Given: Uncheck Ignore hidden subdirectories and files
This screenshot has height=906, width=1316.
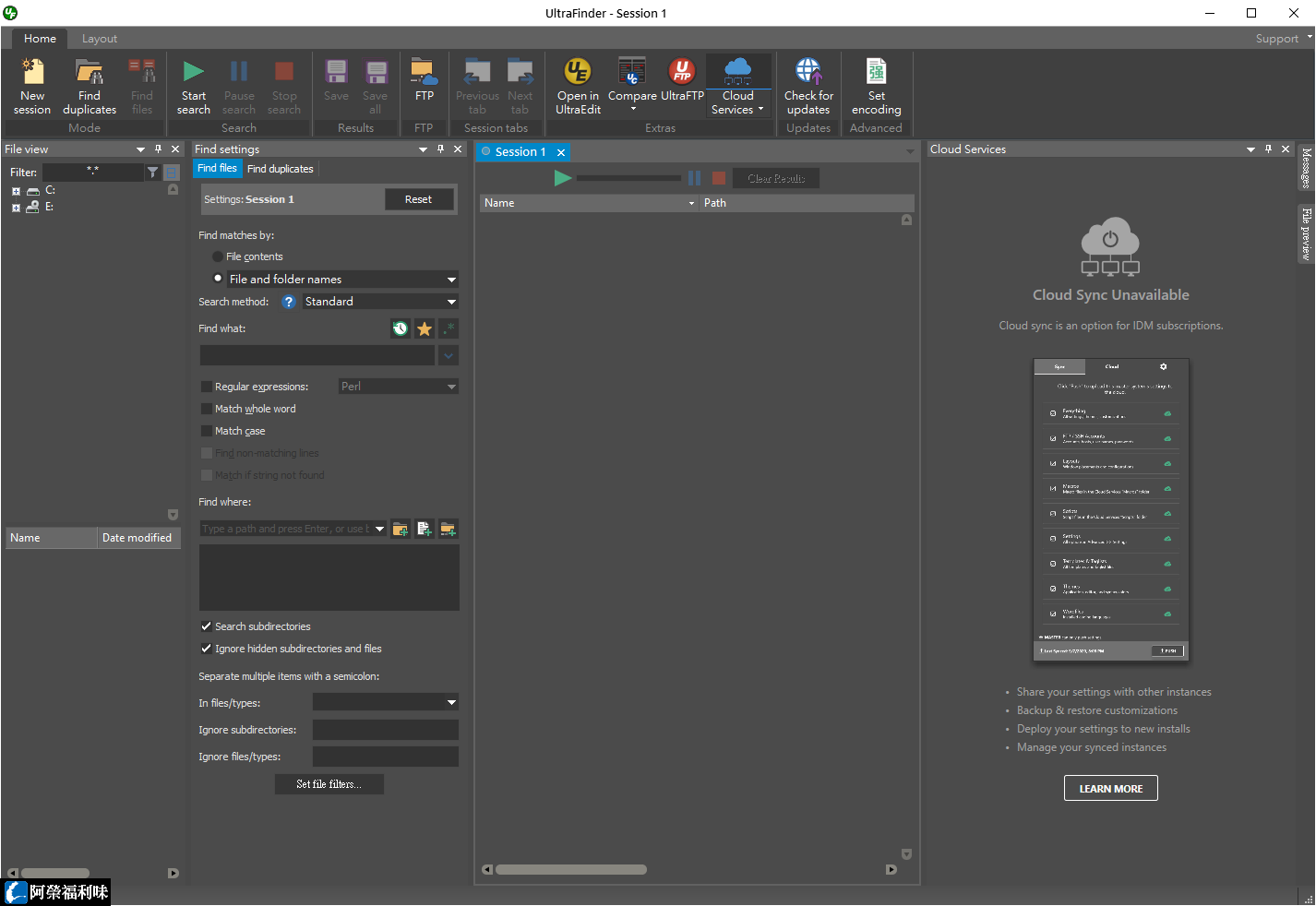Looking at the screenshot, I should click(x=207, y=649).
